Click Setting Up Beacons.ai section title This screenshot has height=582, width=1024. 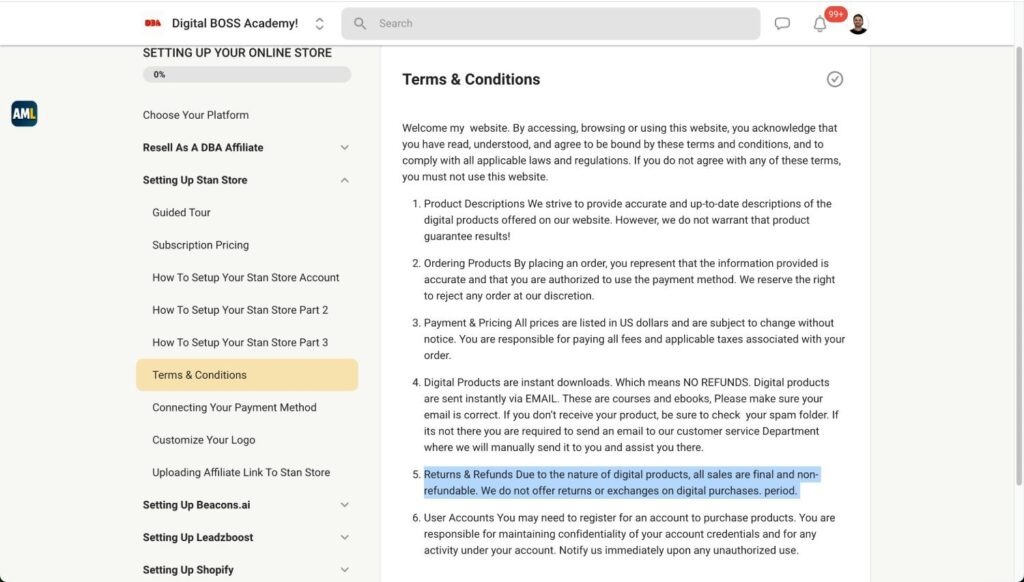[x=197, y=505]
